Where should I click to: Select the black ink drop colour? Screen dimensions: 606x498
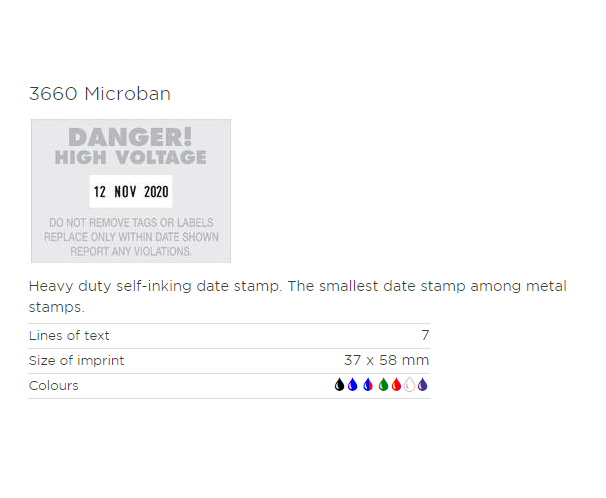[x=339, y=385]
